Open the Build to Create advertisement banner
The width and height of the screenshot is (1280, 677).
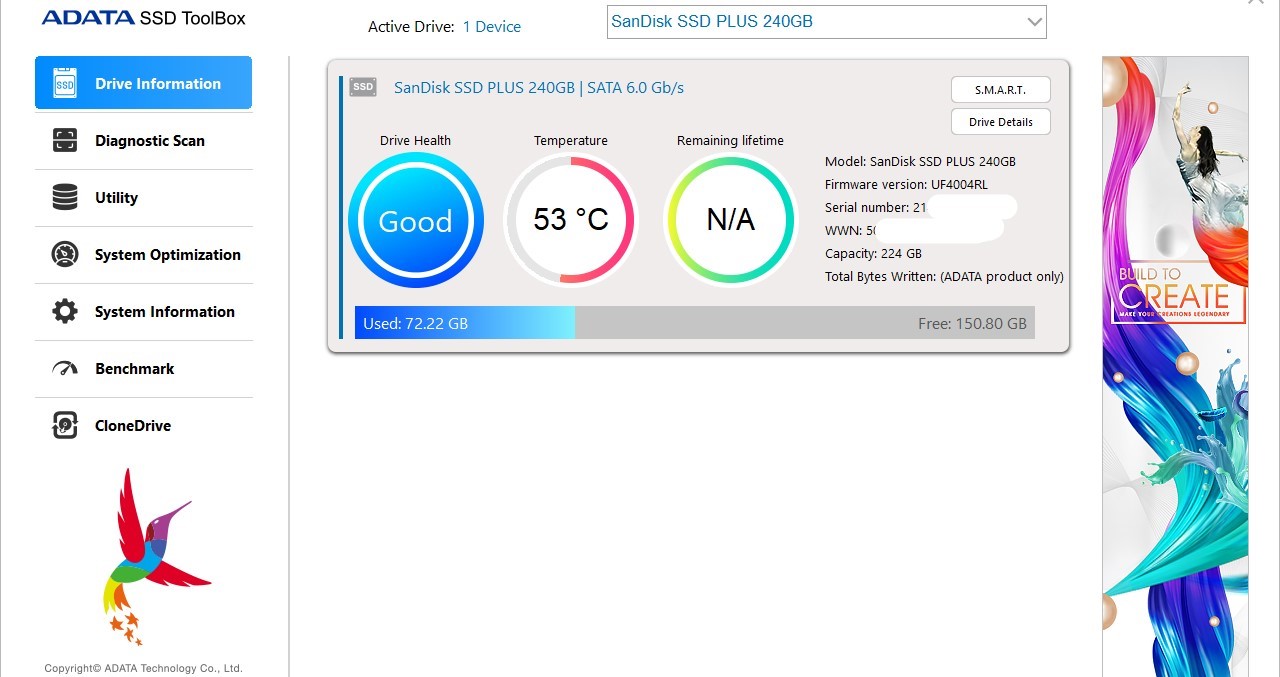pyautogui.click(x=1175, y=366)
